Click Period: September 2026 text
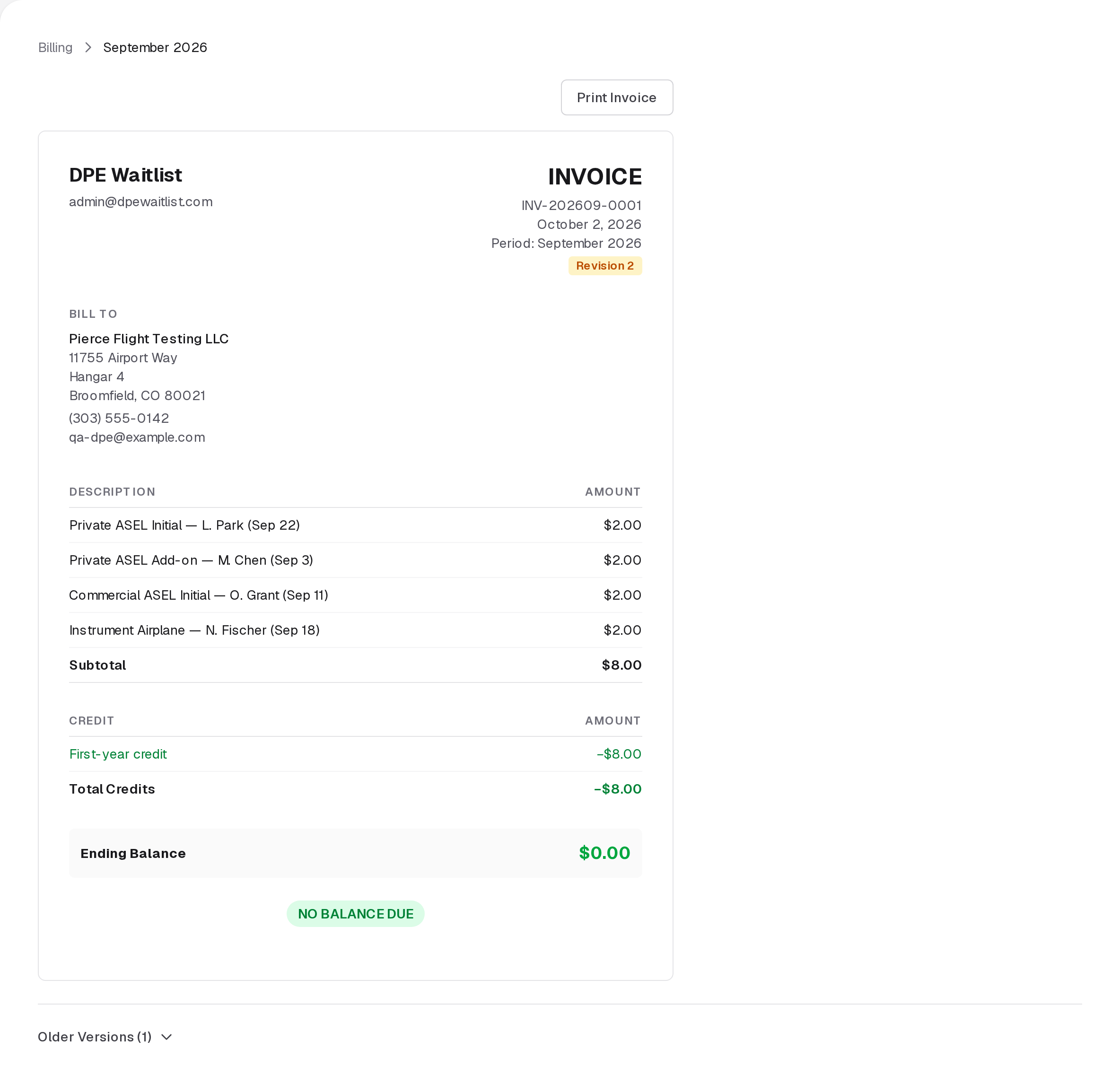Viewport: 1120px width, 1084px height. click(x=566, y=243)
